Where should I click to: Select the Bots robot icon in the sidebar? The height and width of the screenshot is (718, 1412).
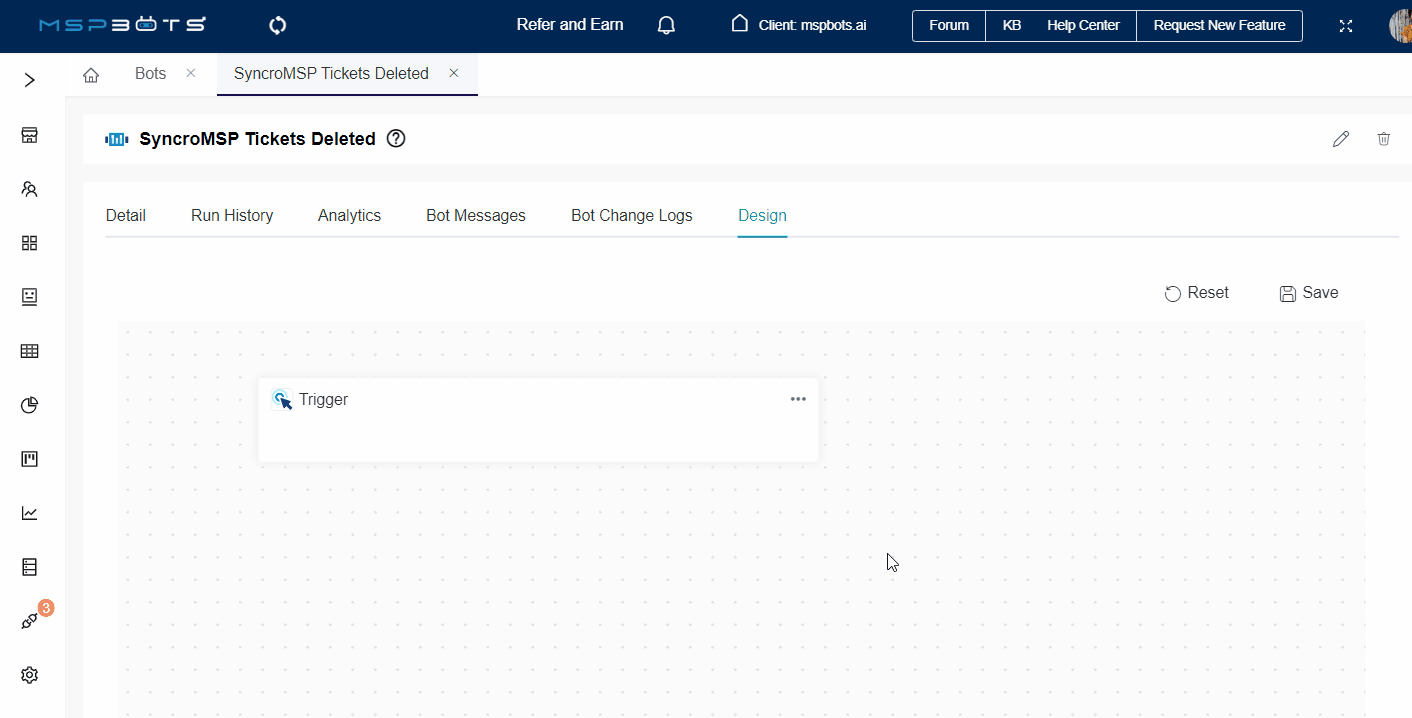pyautogui.click(x=29, y=297)
